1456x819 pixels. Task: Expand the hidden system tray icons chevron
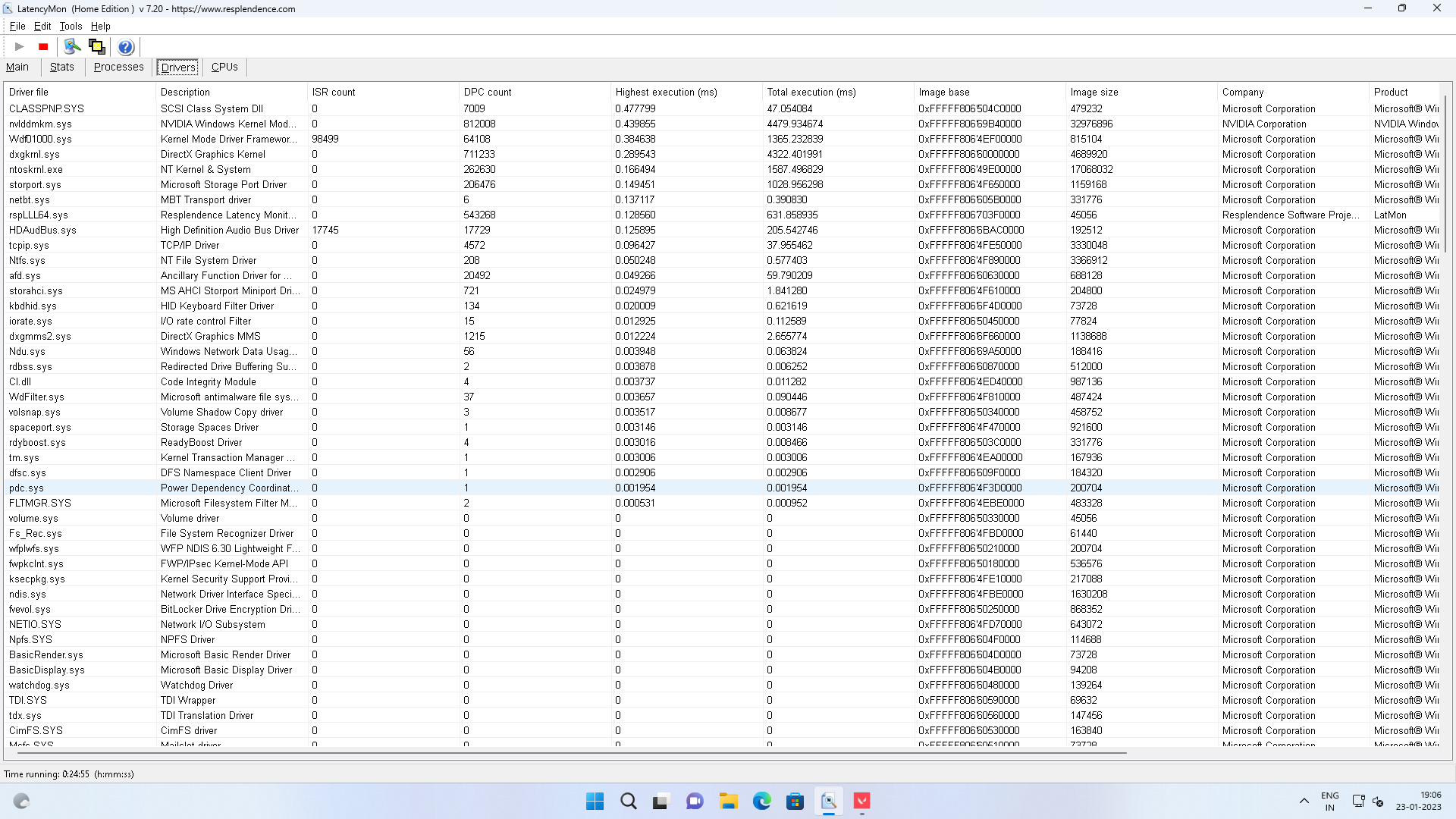tap(1304, 801)
